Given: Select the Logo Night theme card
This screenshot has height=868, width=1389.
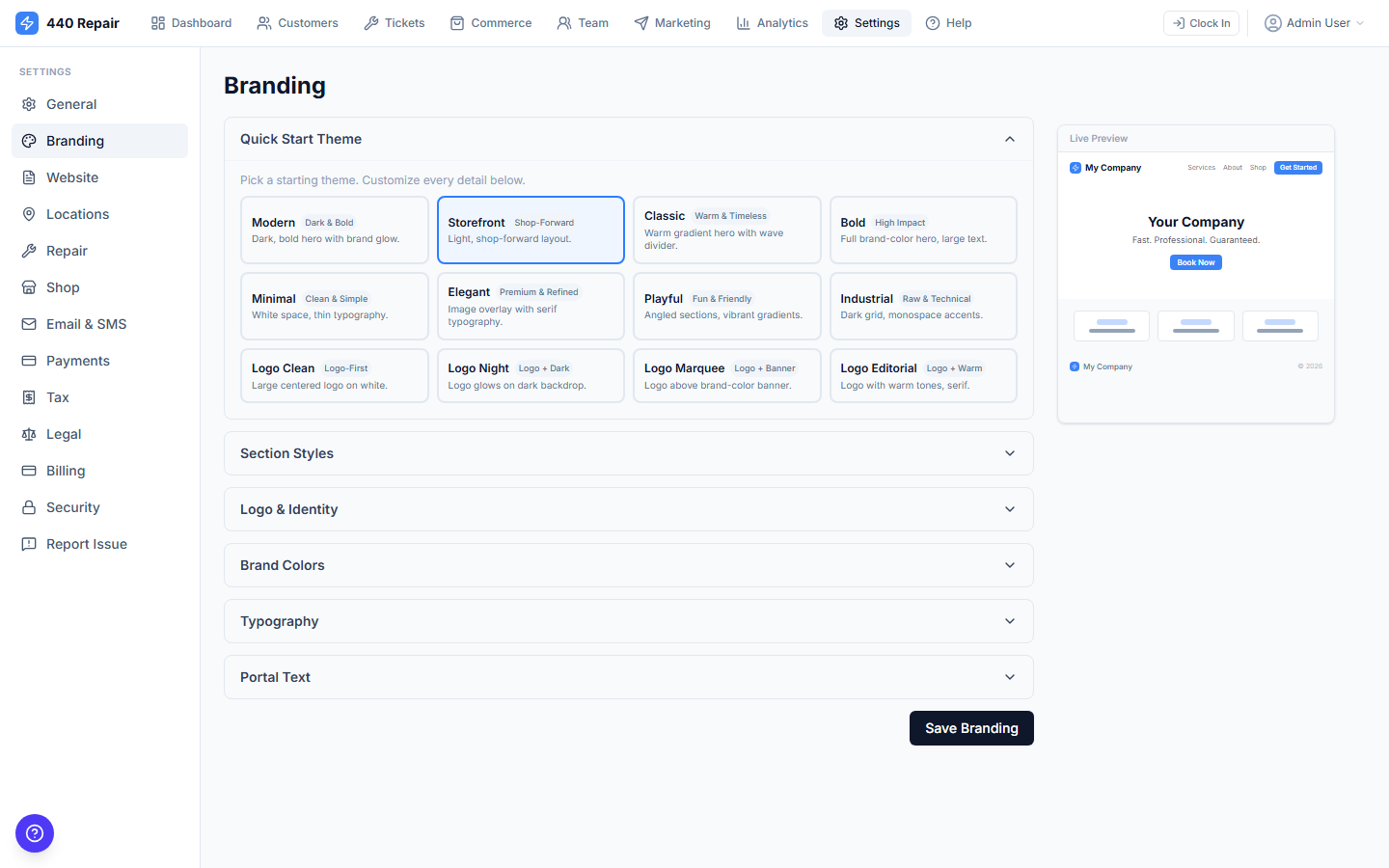Looking at the screenshot, I should click(x=531, y=375).
